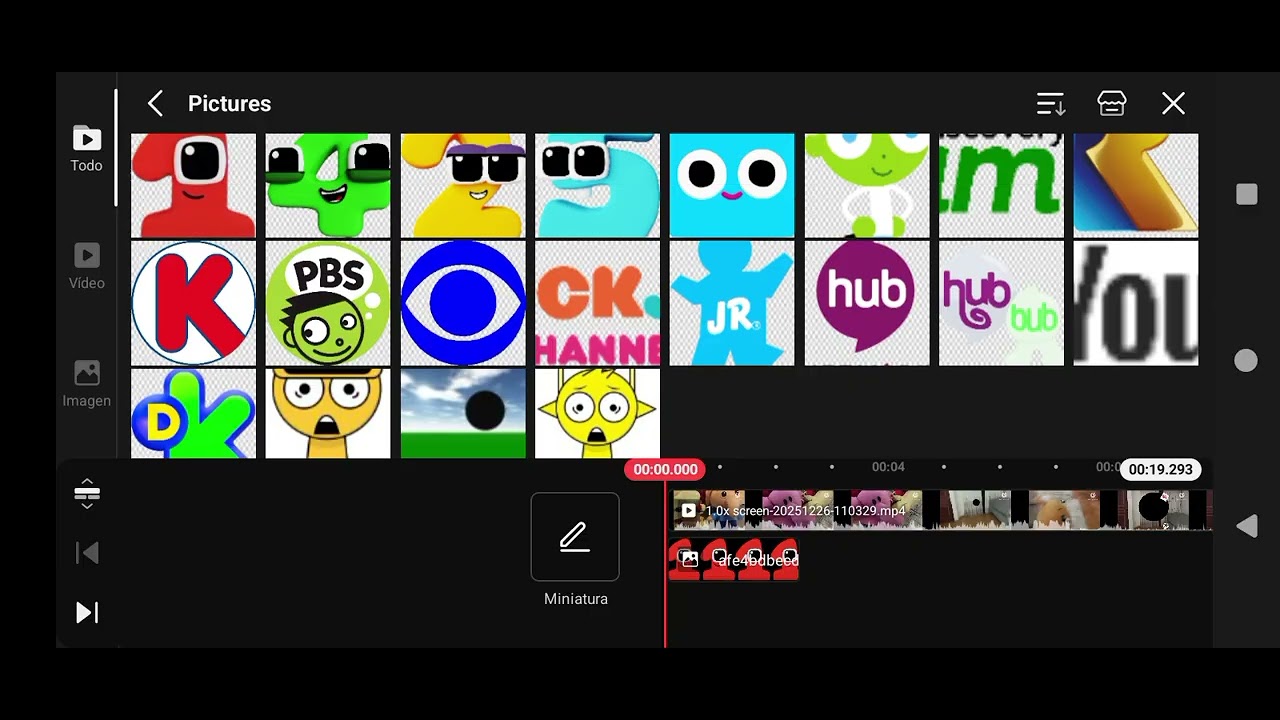Click the 00:19.293 duration label
Image resolution: width=1280 pixels, height=720 pixels.
point(1161,469)
